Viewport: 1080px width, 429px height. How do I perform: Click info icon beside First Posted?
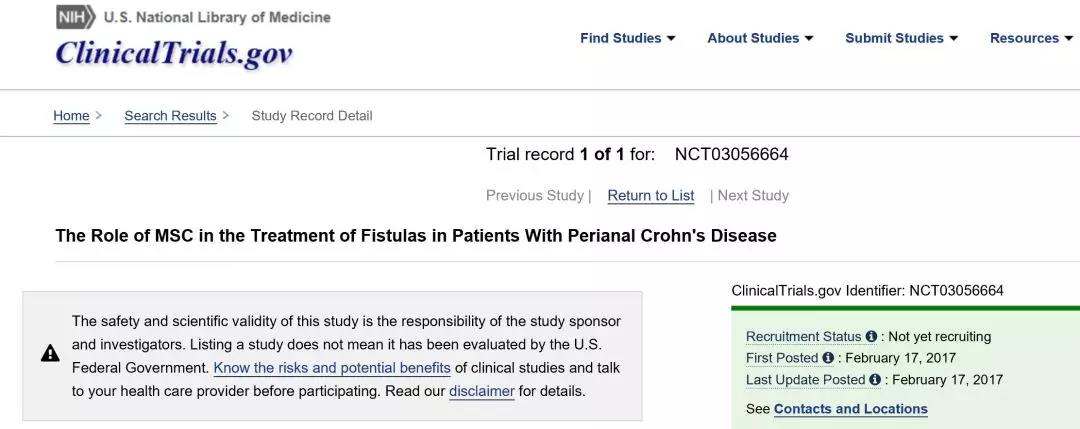pyautogui.click(x=828, y=358)
